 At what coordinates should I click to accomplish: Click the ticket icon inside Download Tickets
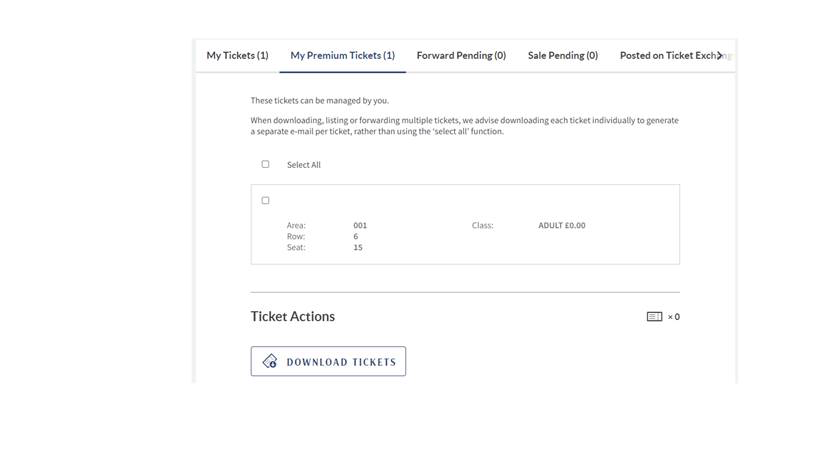270,362
